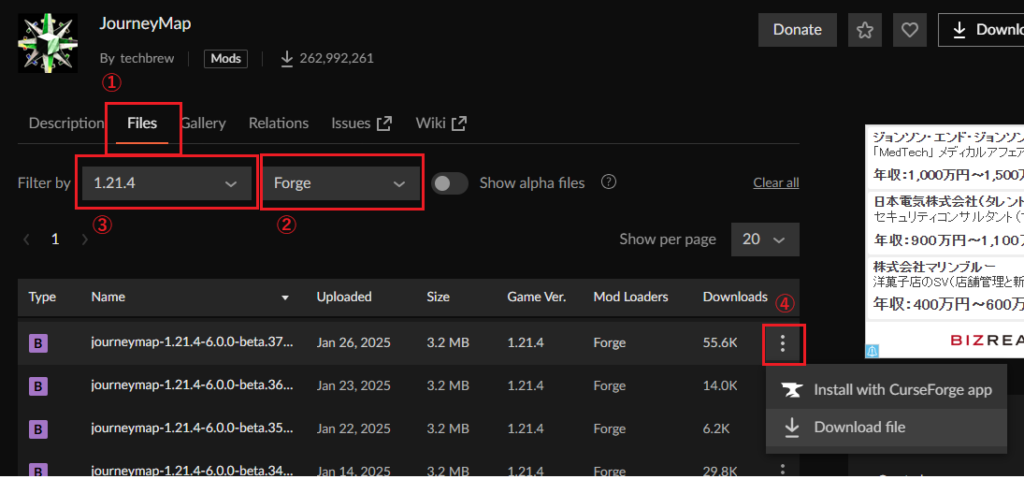This screenshot has height=479, width=1024.
Task: Go to next page using right arrow
Action: (x=85, y=240)
